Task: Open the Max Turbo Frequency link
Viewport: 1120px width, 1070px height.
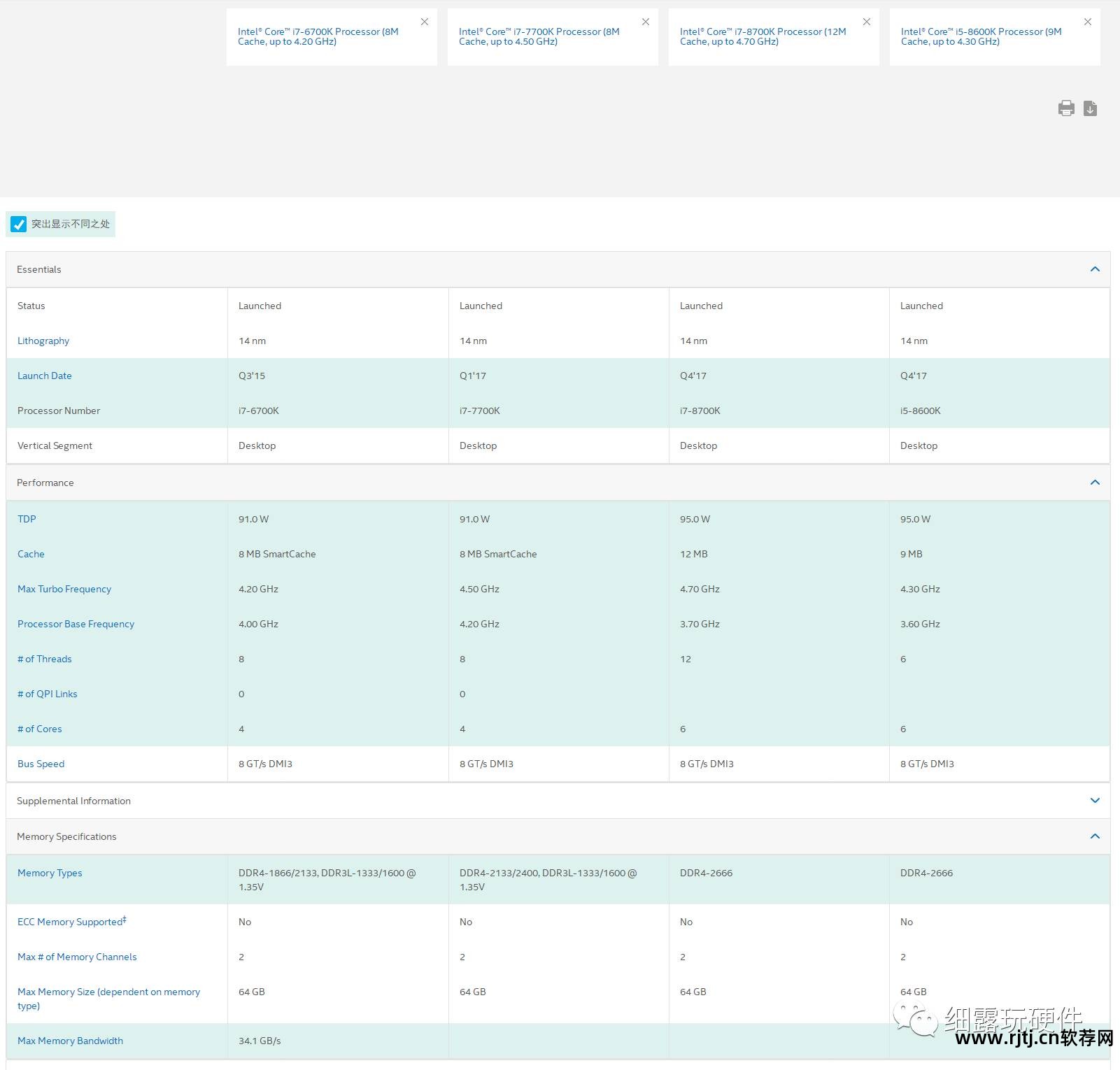Action: pos(64,589)
